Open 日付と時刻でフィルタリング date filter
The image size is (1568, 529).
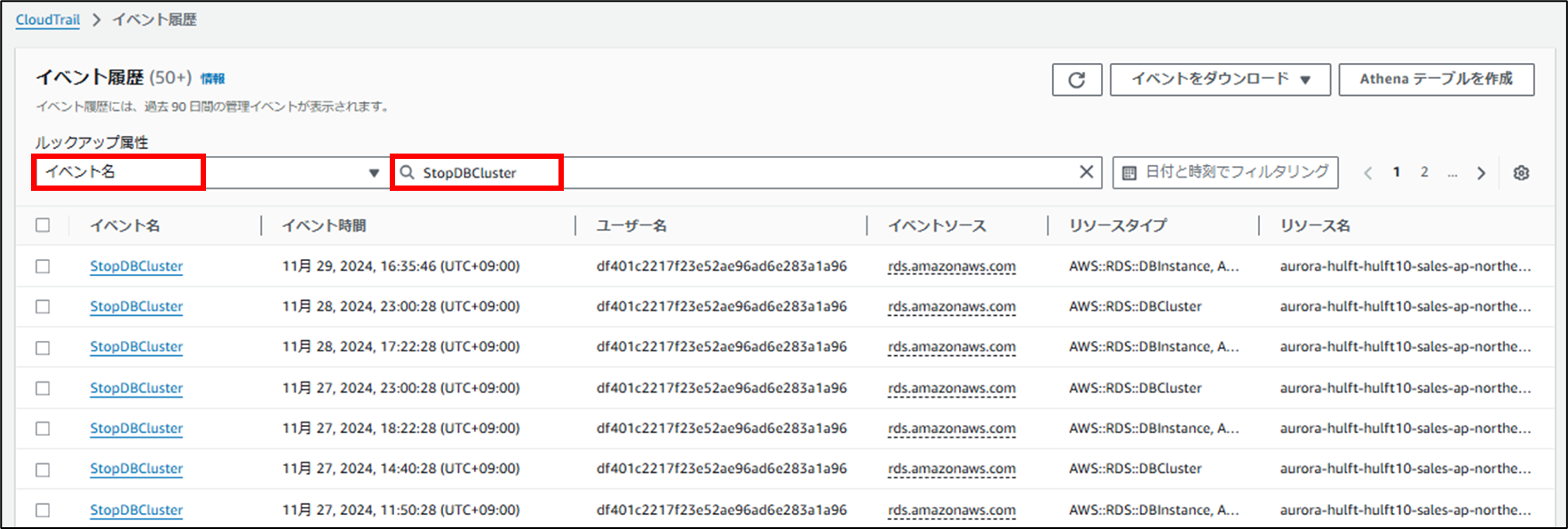1225,172
